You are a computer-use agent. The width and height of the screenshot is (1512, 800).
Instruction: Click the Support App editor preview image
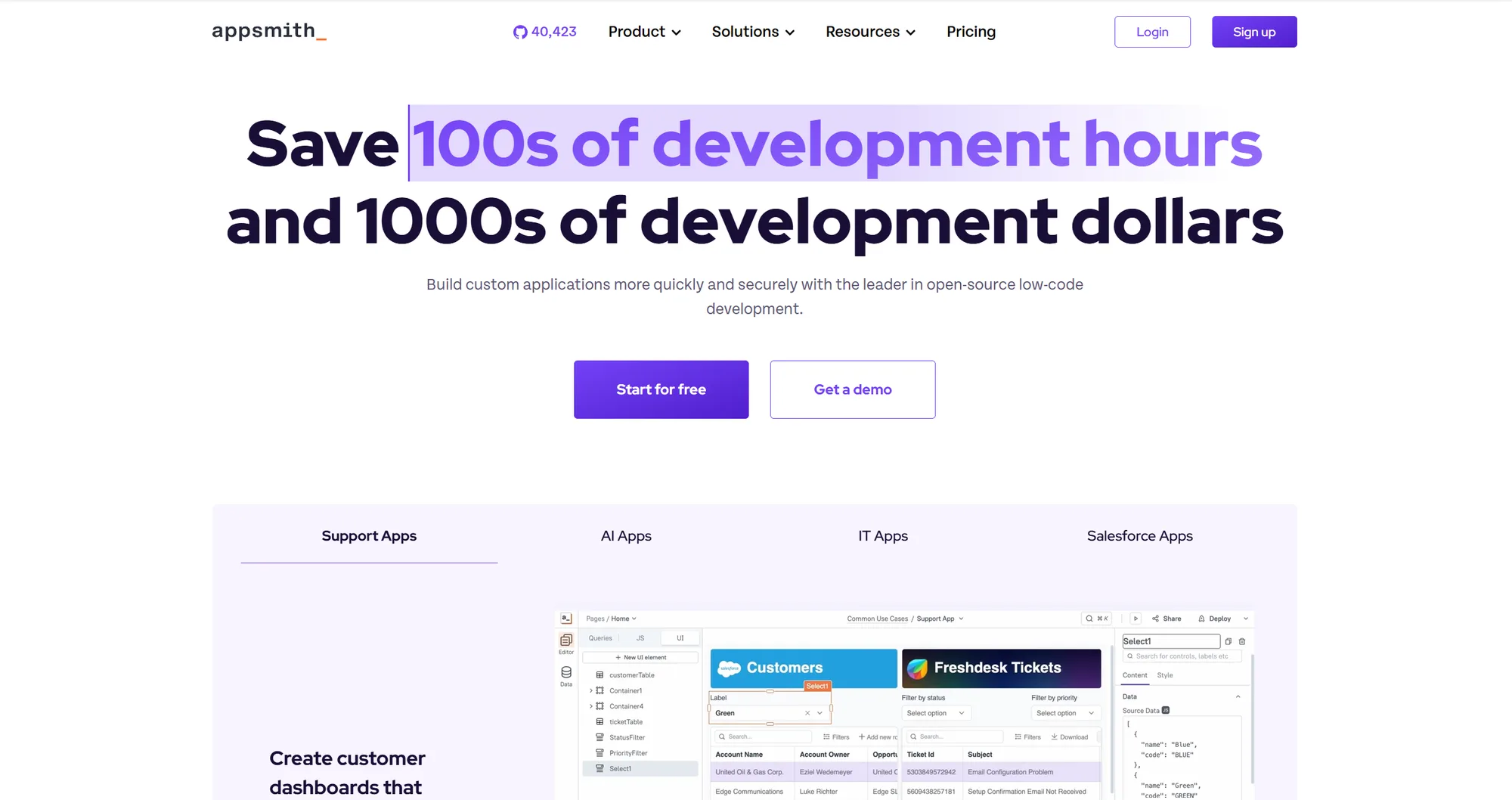click(x=904, y=705)
